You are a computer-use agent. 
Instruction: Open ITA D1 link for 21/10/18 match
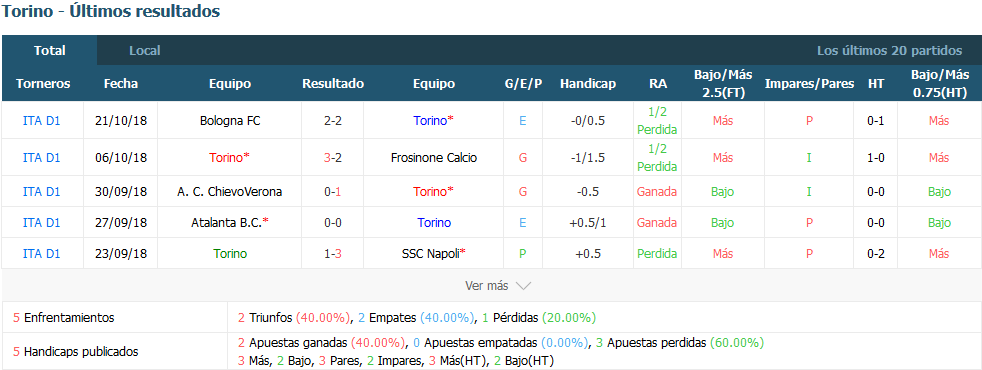(x=41, y=121)
